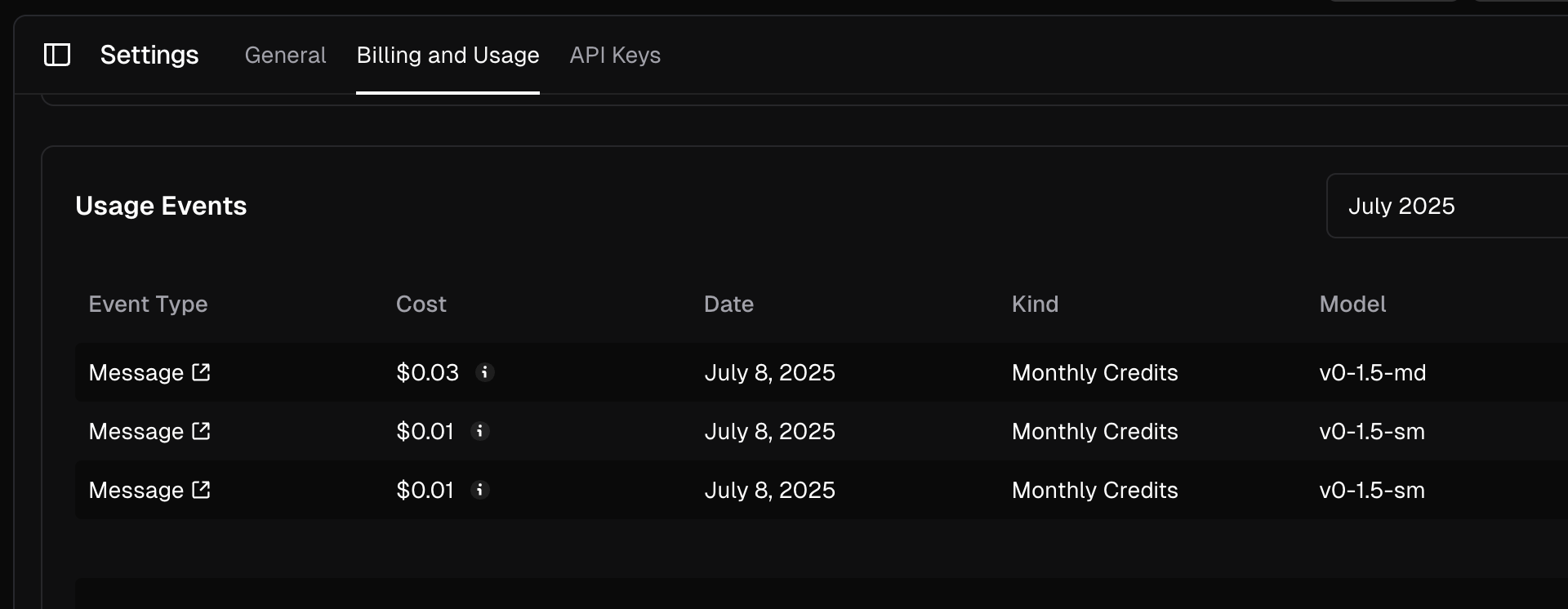The width and height of the screenshot is (1568, 609).
Task: Click the Date column header
Action: click(x=728, y=304)
